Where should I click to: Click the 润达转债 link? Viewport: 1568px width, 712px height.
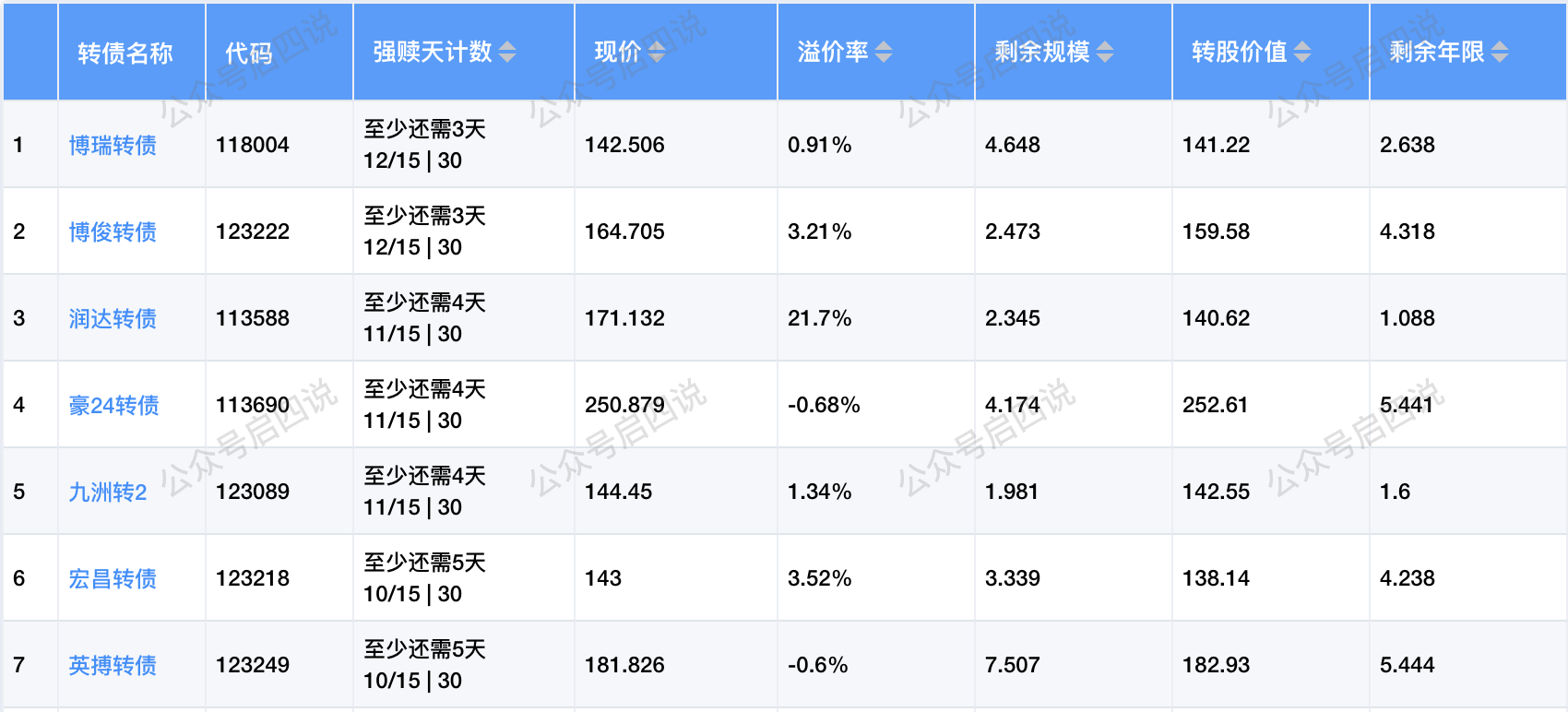pos(113,318)
